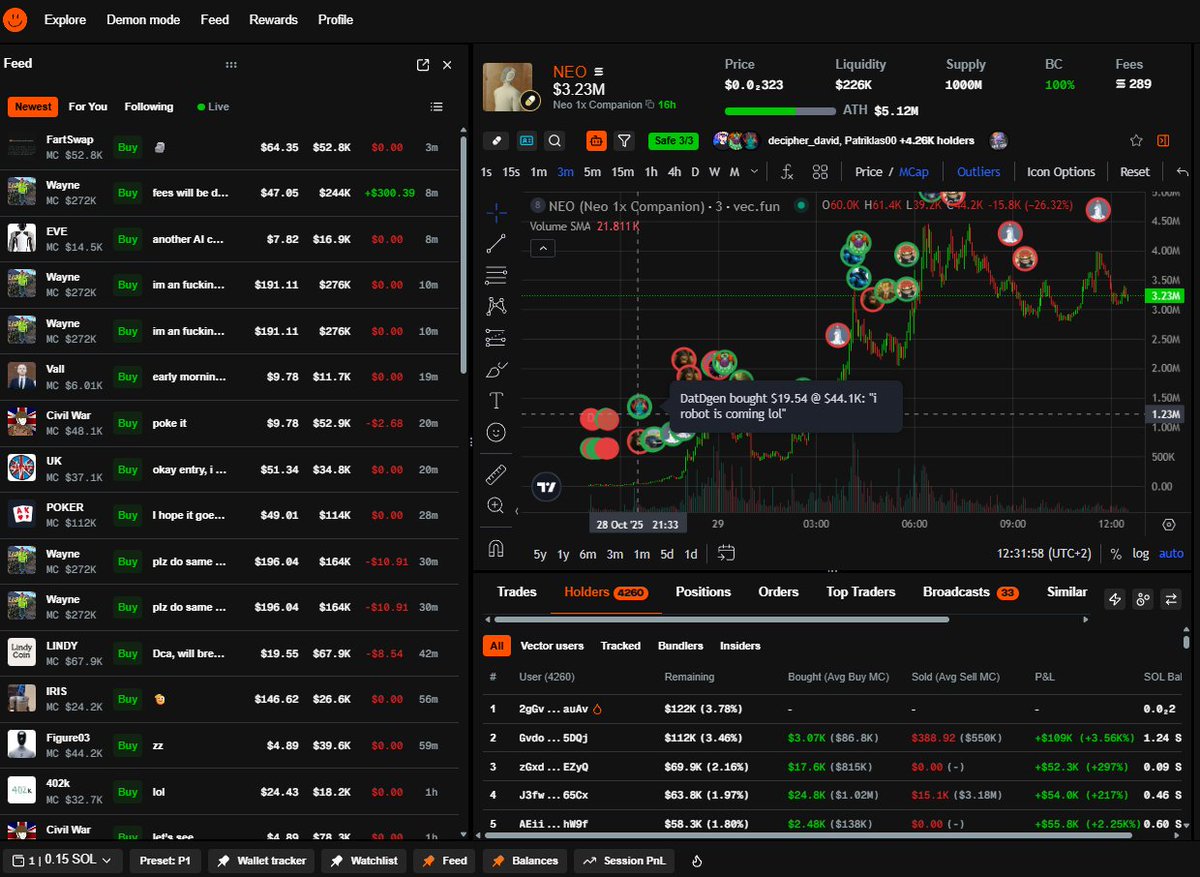Expand the timeframe dropdown chevron

pyautogui.click(x=752, y=172)
